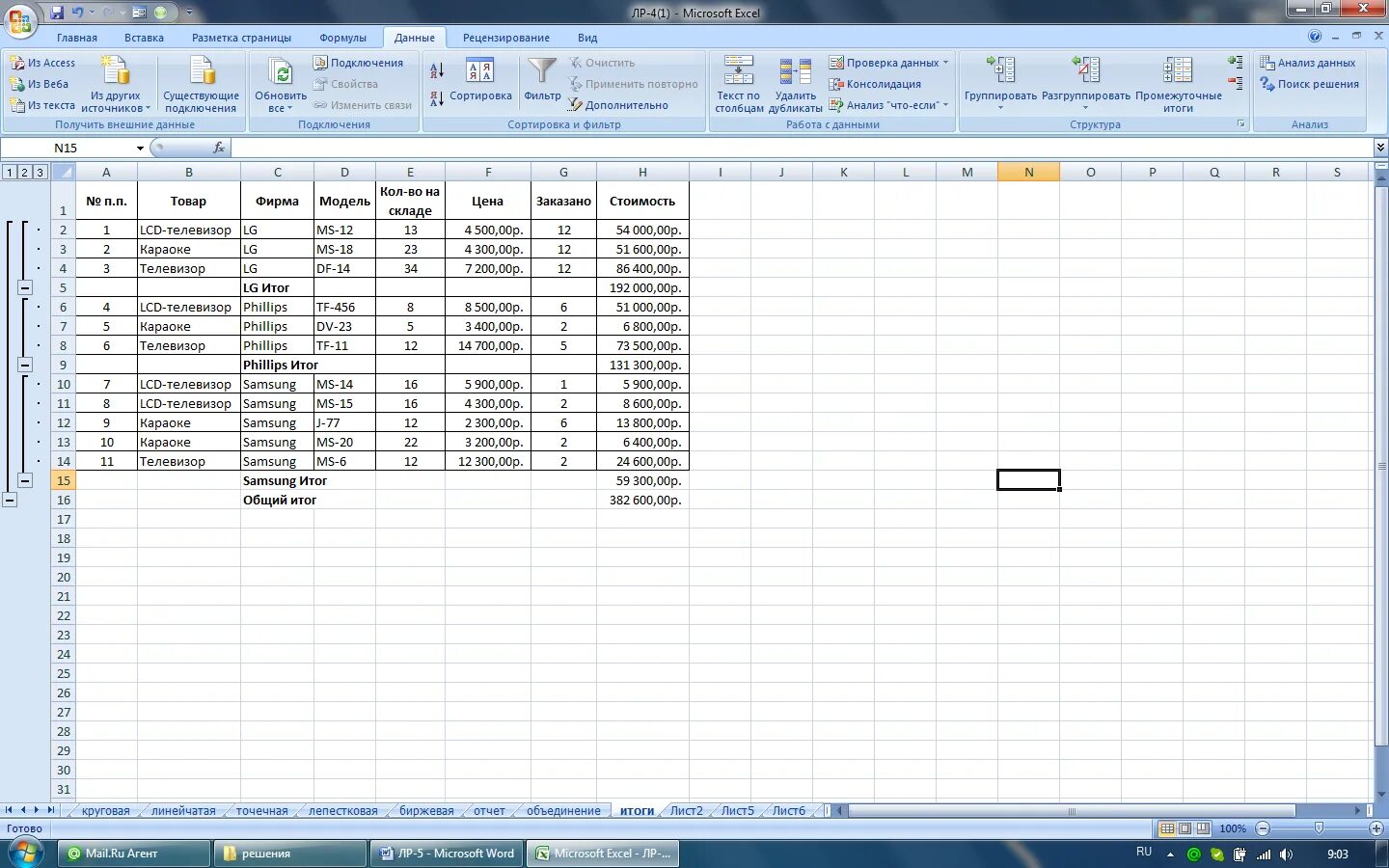Open Вставка ribbon tab
The width and height of the screenshot is (1389, 868).
point(144,38)
